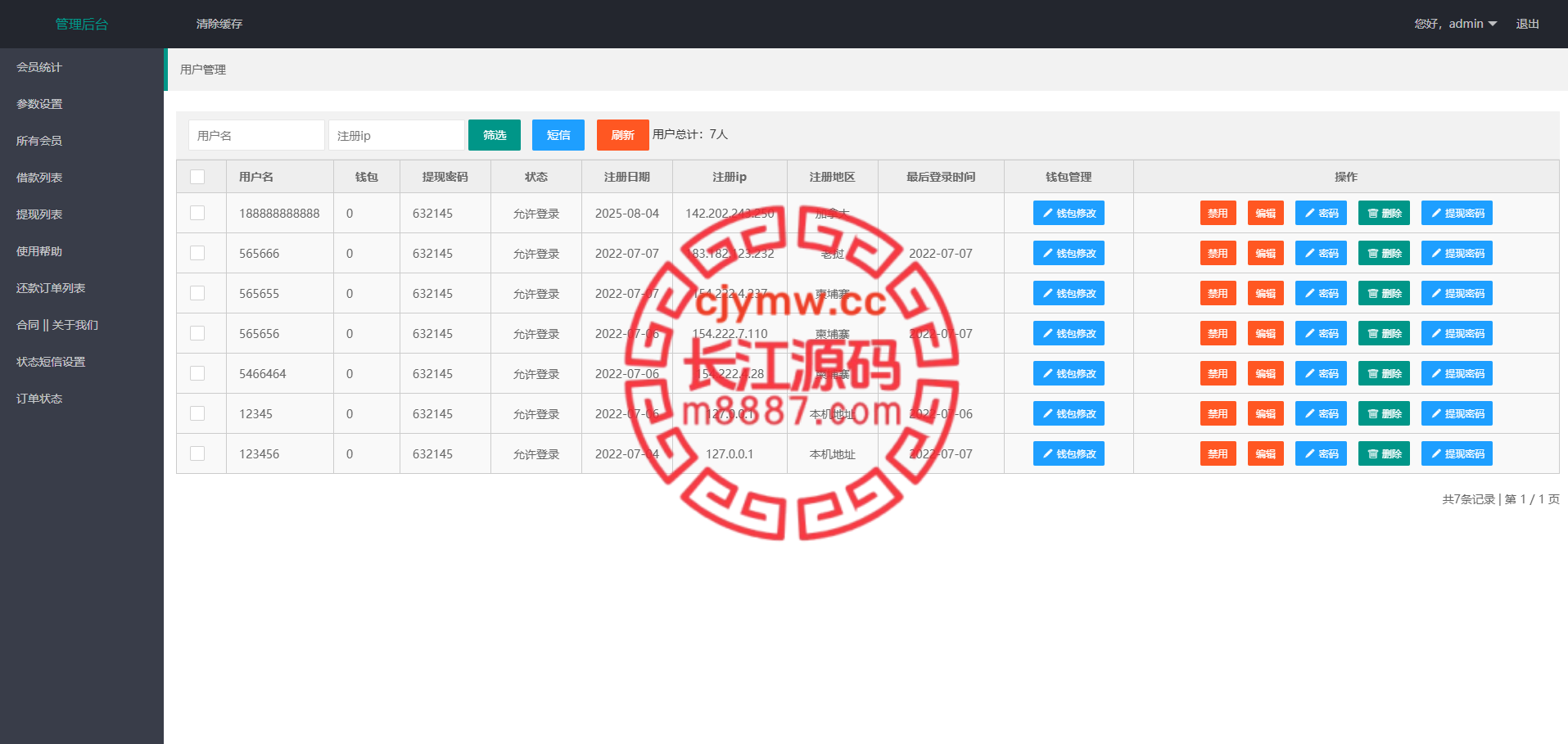This screenshot has width=1568, height=744.
Task: Open wallet edit for user 565656
Action: [1069, 333]
